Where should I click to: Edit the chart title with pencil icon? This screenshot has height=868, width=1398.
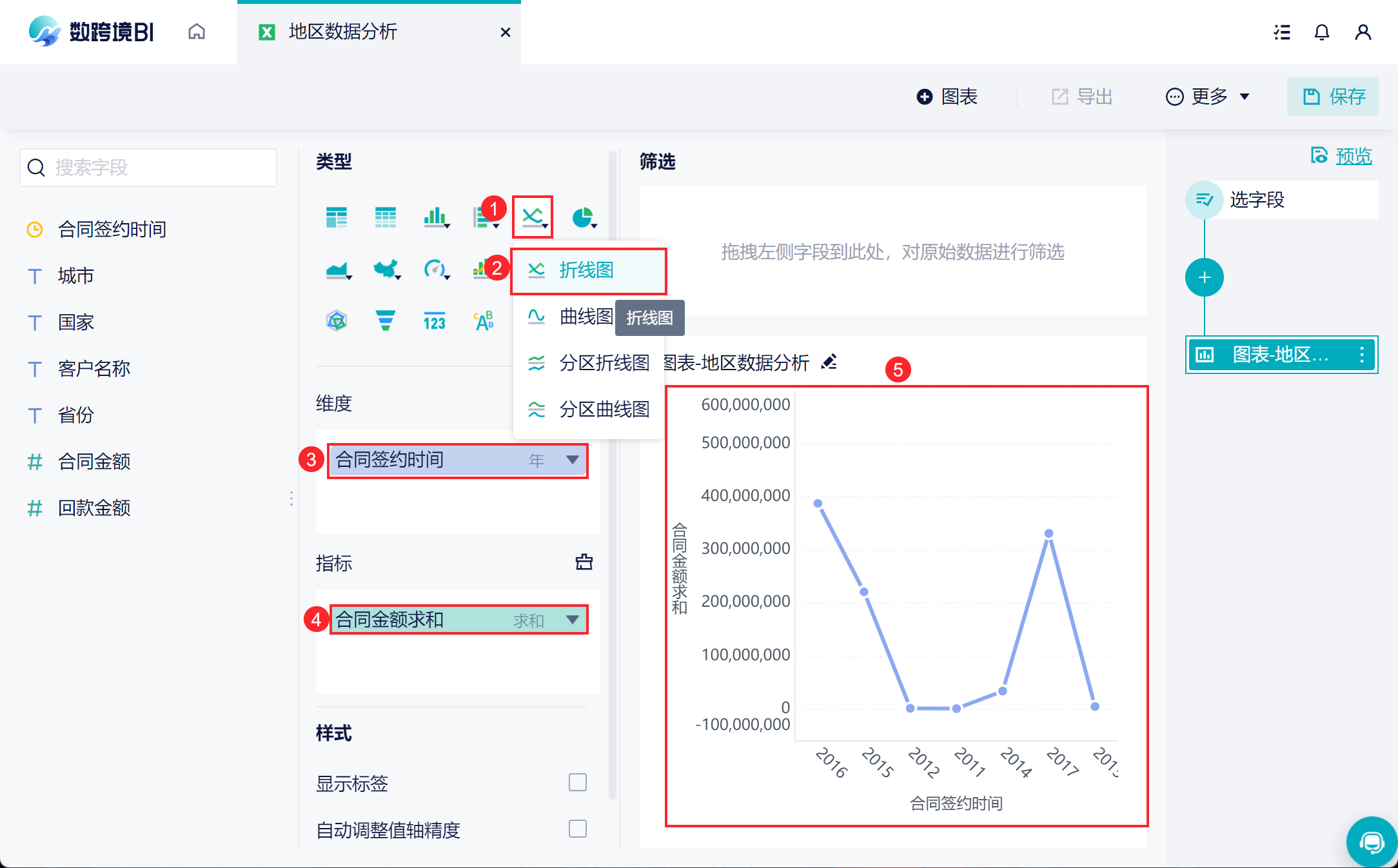click(x=829, y=362)
